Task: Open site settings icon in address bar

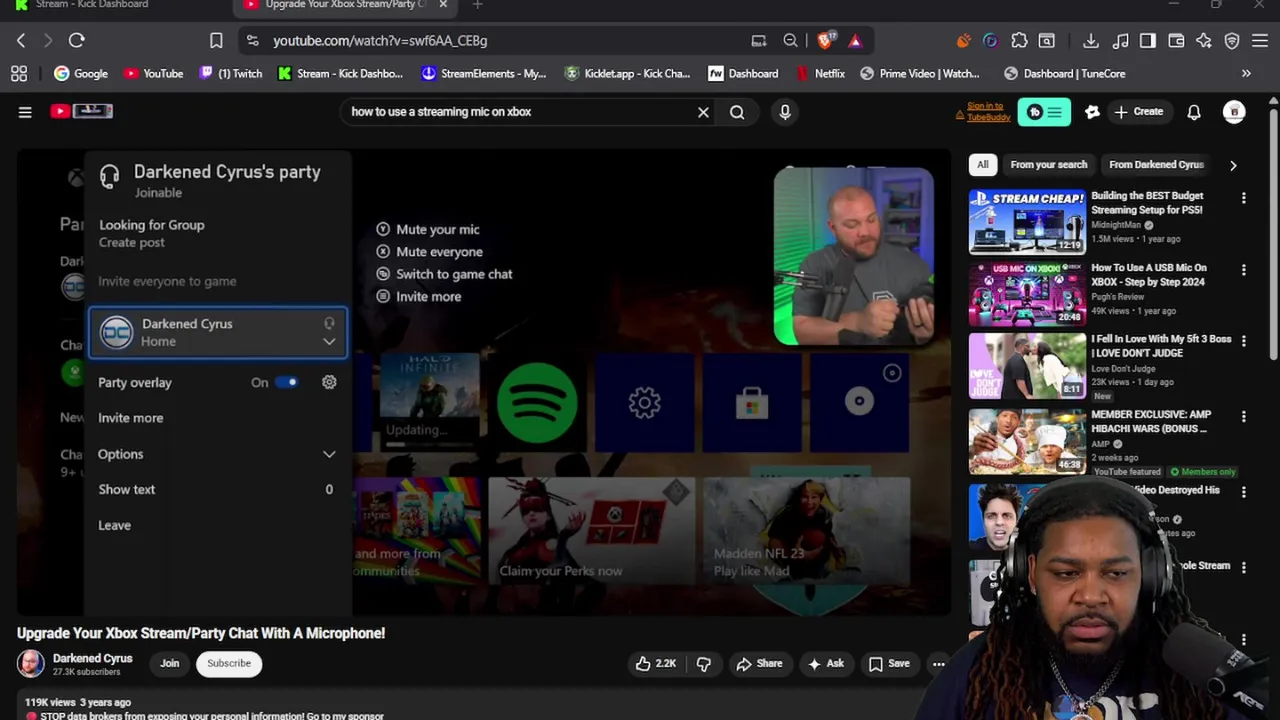Action: point(252,41)
